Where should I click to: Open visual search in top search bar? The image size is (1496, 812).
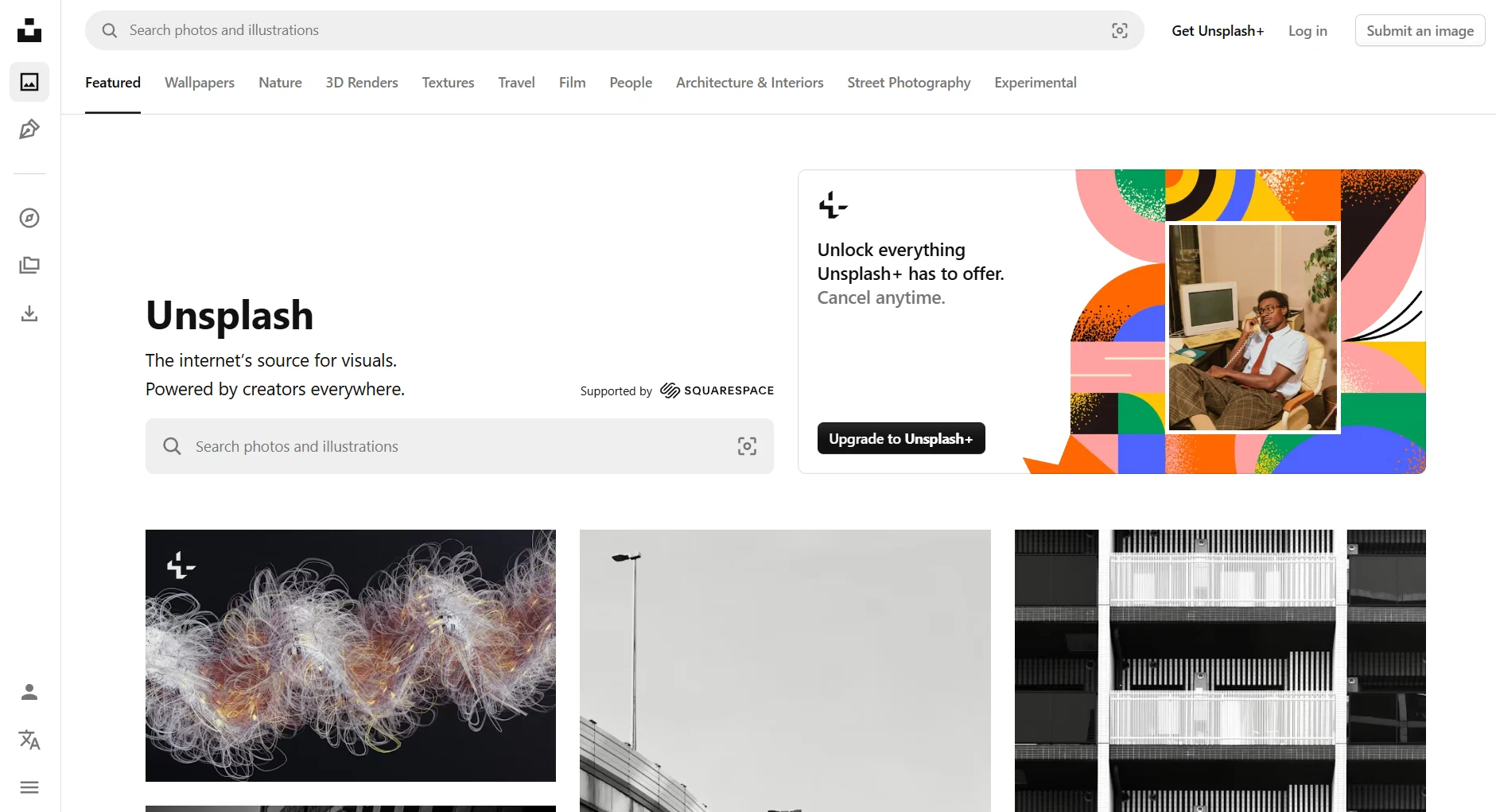[1120, 30]
